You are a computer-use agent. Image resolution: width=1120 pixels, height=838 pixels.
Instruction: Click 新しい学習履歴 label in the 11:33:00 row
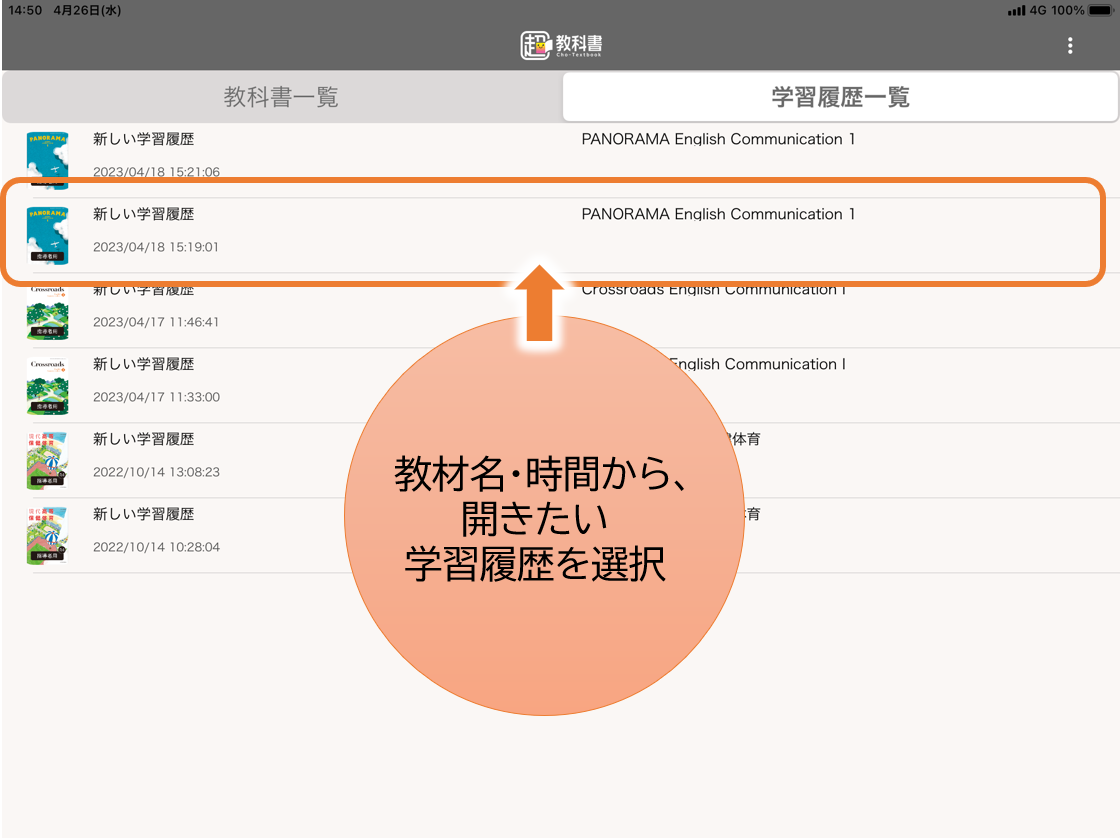144,364
